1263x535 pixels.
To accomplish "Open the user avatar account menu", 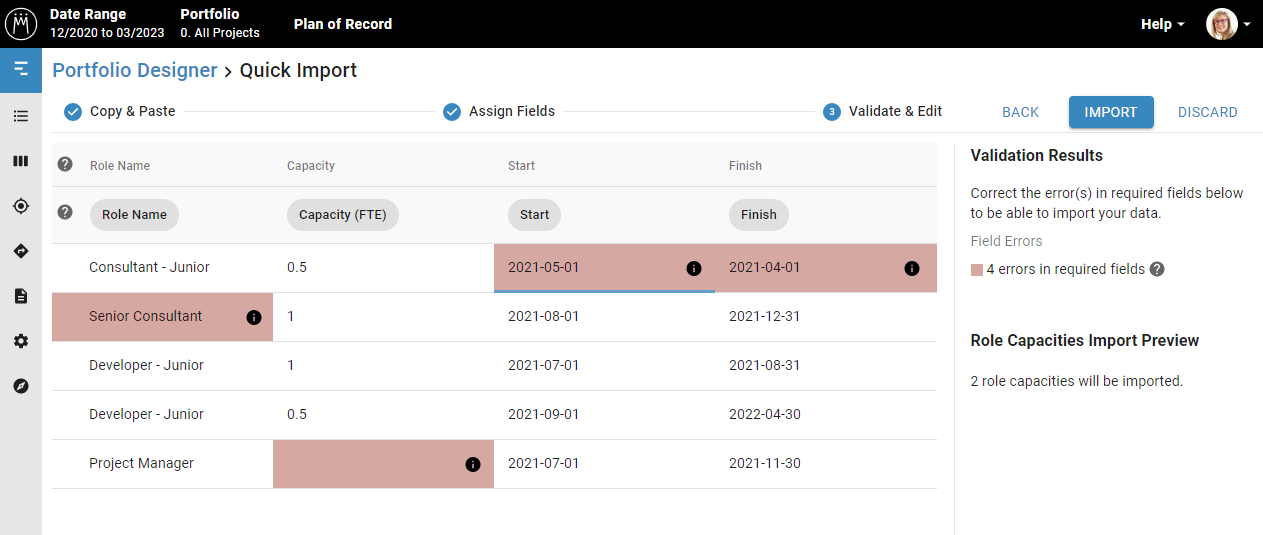I will [x=1227, y=24].
